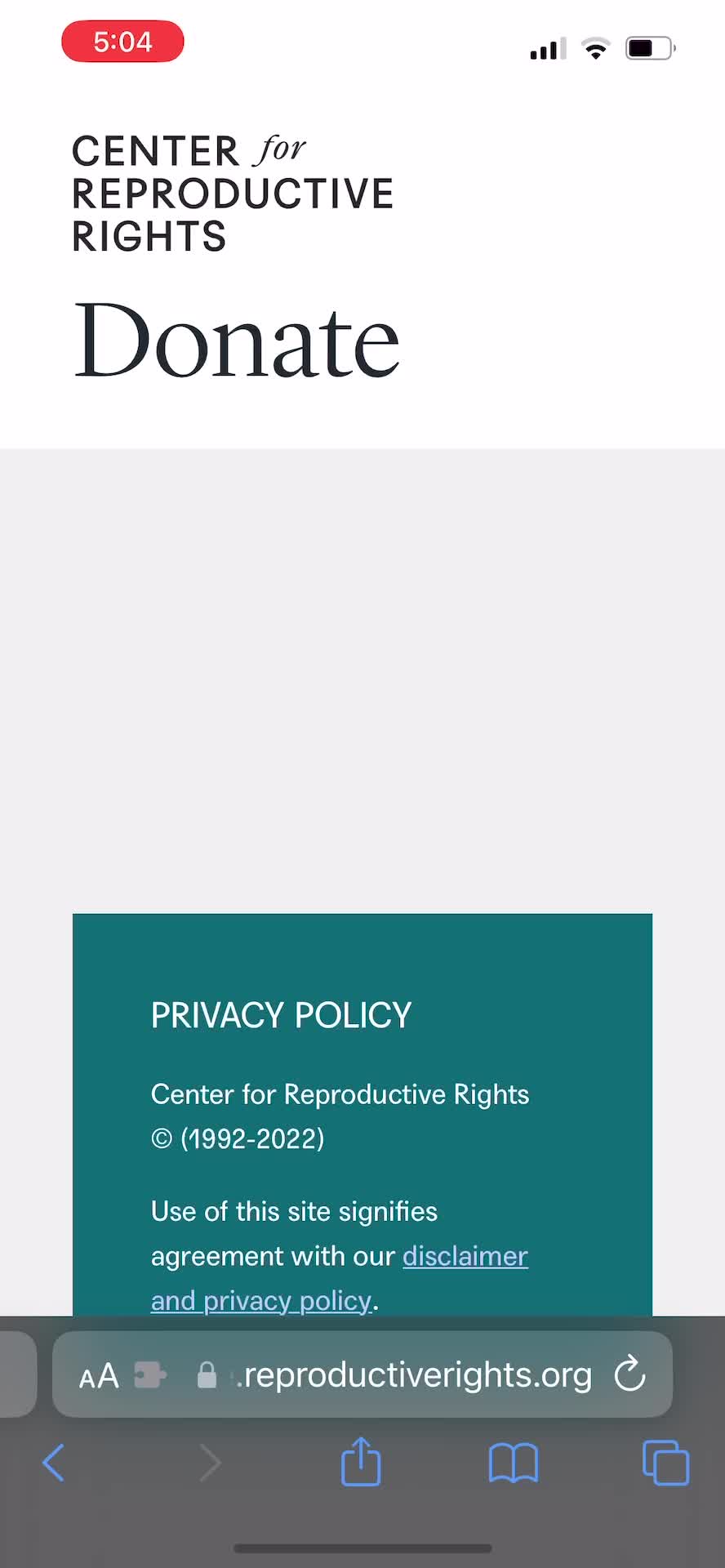Tap the battery status icon
Screen dimensions: 725x1568
pyautogui.click(x=650, y=49)
